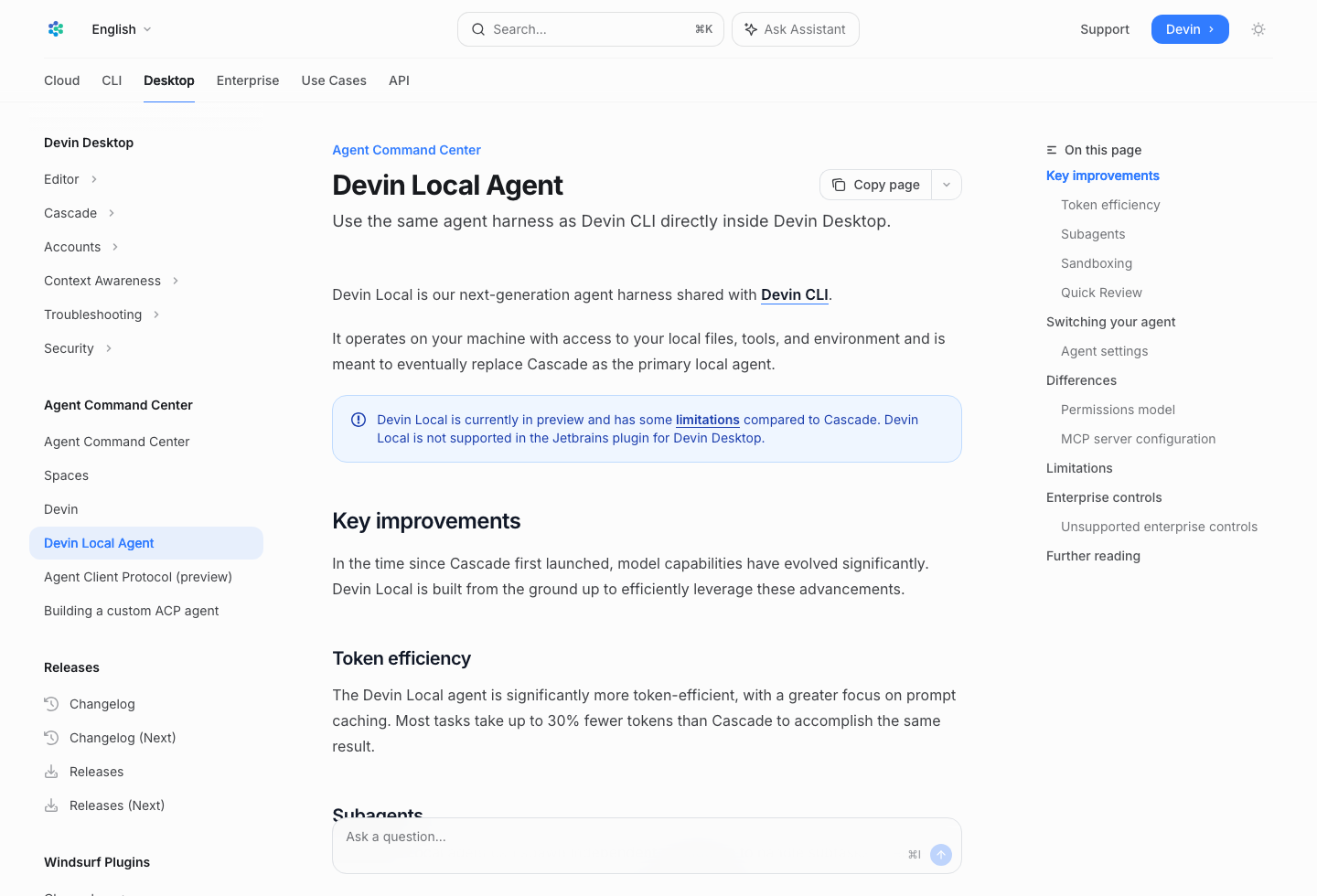The image size is (1317, 896).
Task: Open the API tab
Action: pos(399,80)
